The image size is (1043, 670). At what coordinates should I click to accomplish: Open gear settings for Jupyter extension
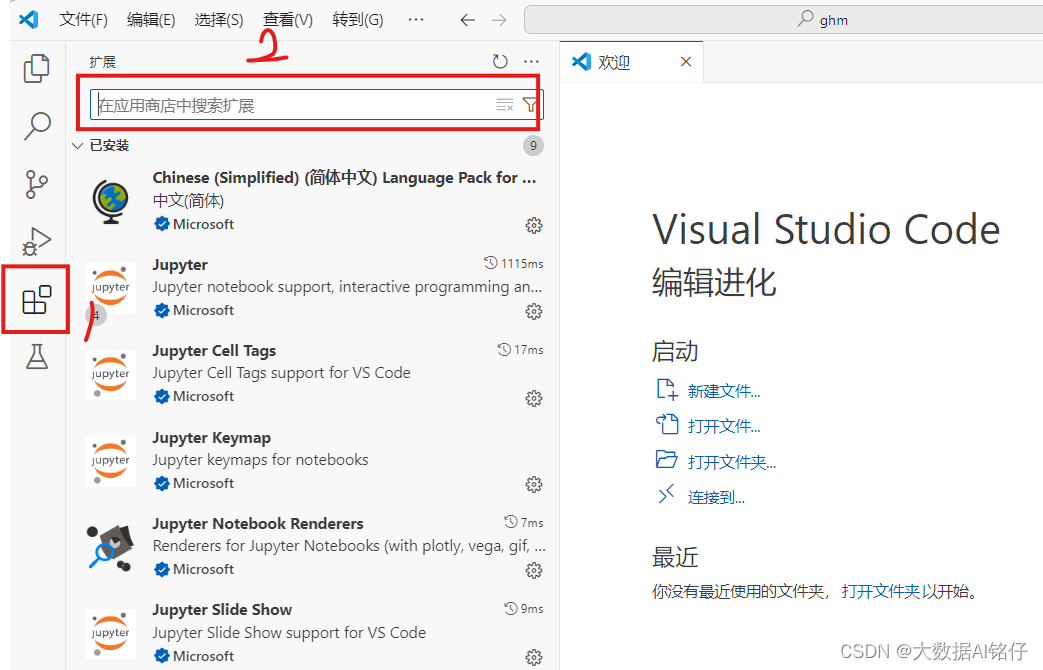(533, 311)
